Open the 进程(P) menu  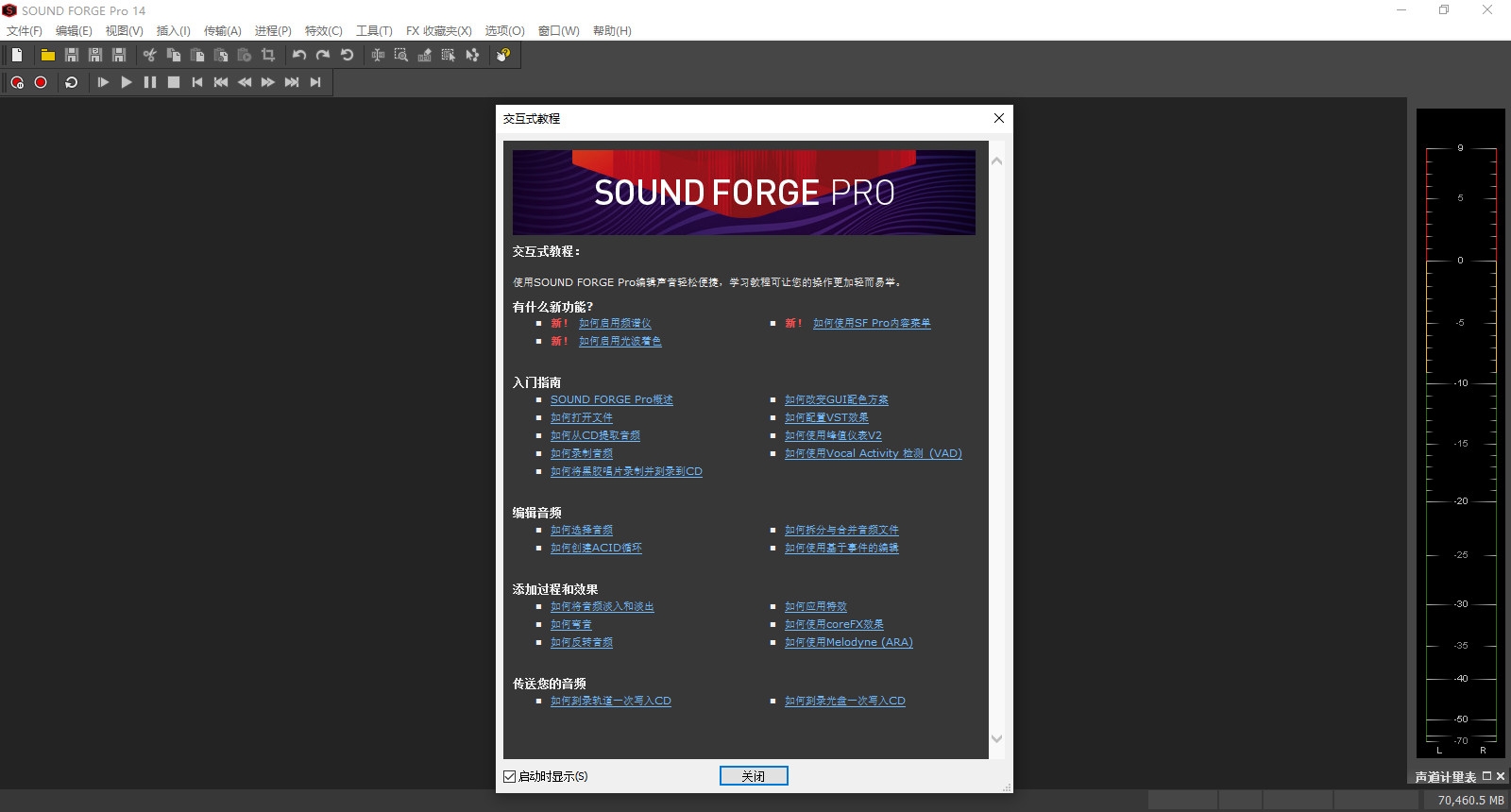pyautogui.click(x=274, y=30)
